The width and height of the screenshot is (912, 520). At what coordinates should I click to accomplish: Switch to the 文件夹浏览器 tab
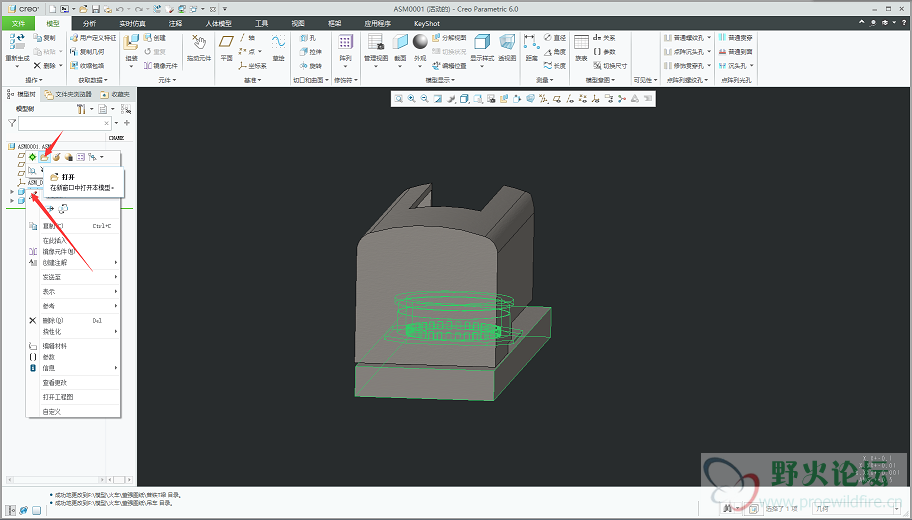pos(69,94)
